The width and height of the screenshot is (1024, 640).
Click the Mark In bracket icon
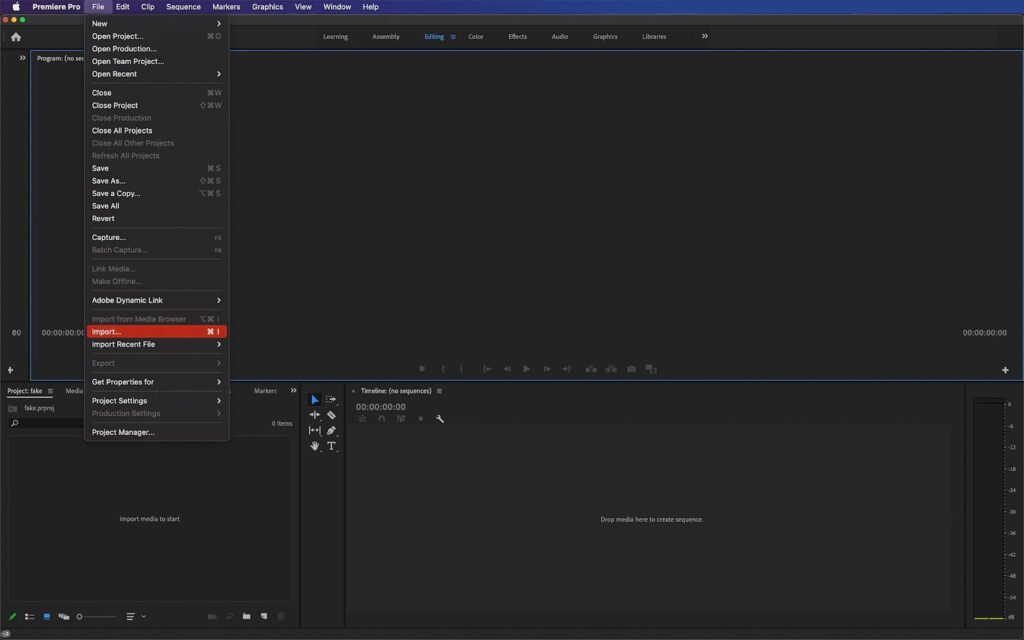pos(443,369)
